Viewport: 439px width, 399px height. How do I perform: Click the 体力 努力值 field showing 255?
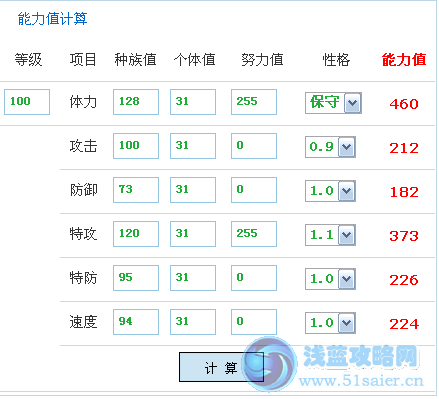[254, 102]
